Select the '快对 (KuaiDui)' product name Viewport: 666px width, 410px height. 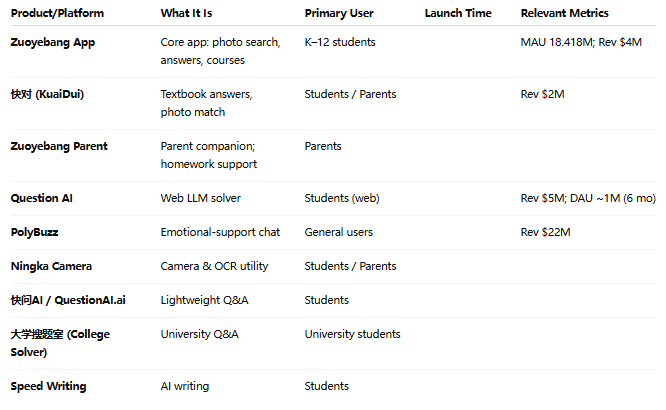click(x=47, y=94)
